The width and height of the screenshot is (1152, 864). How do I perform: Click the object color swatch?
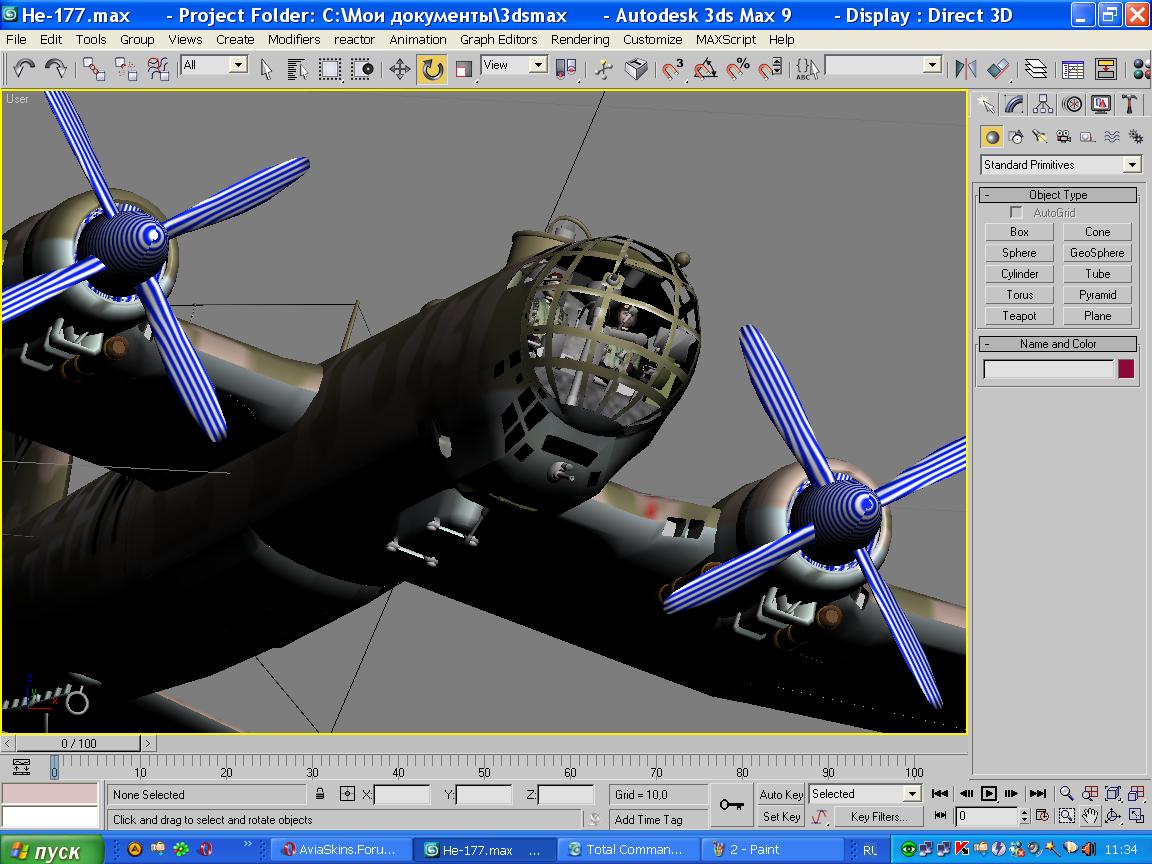point(1126,369)
